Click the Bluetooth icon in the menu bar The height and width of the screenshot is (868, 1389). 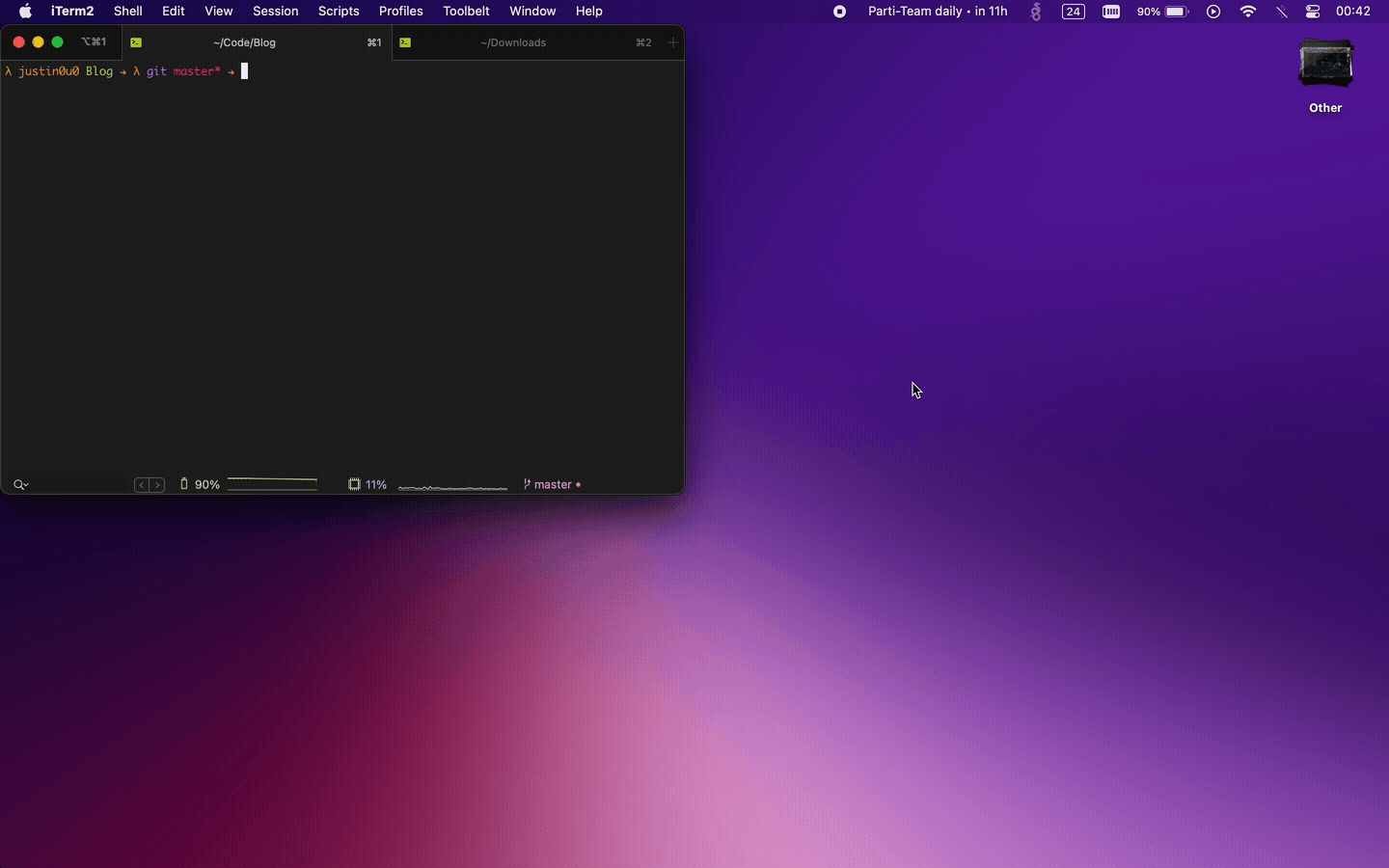1282,12
